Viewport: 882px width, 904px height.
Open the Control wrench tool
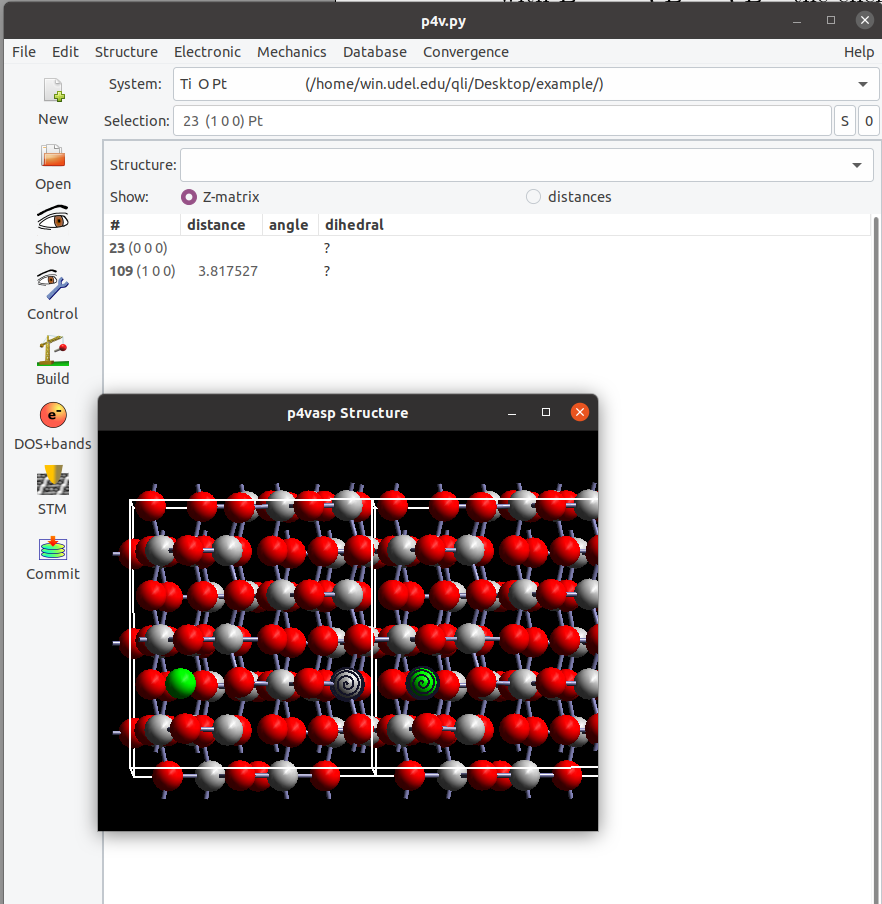tap(53, 286)
